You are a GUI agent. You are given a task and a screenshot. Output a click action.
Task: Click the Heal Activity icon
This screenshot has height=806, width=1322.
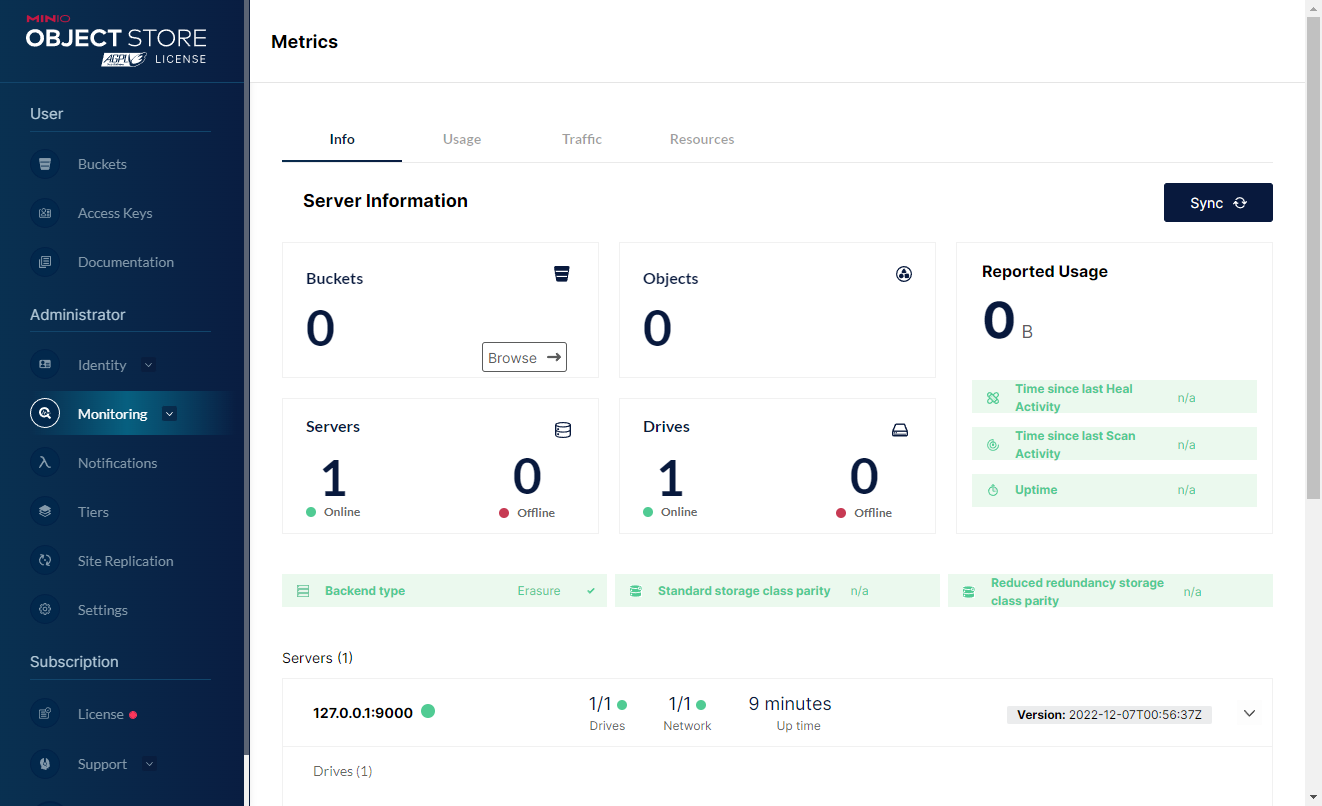click(993, 398)
